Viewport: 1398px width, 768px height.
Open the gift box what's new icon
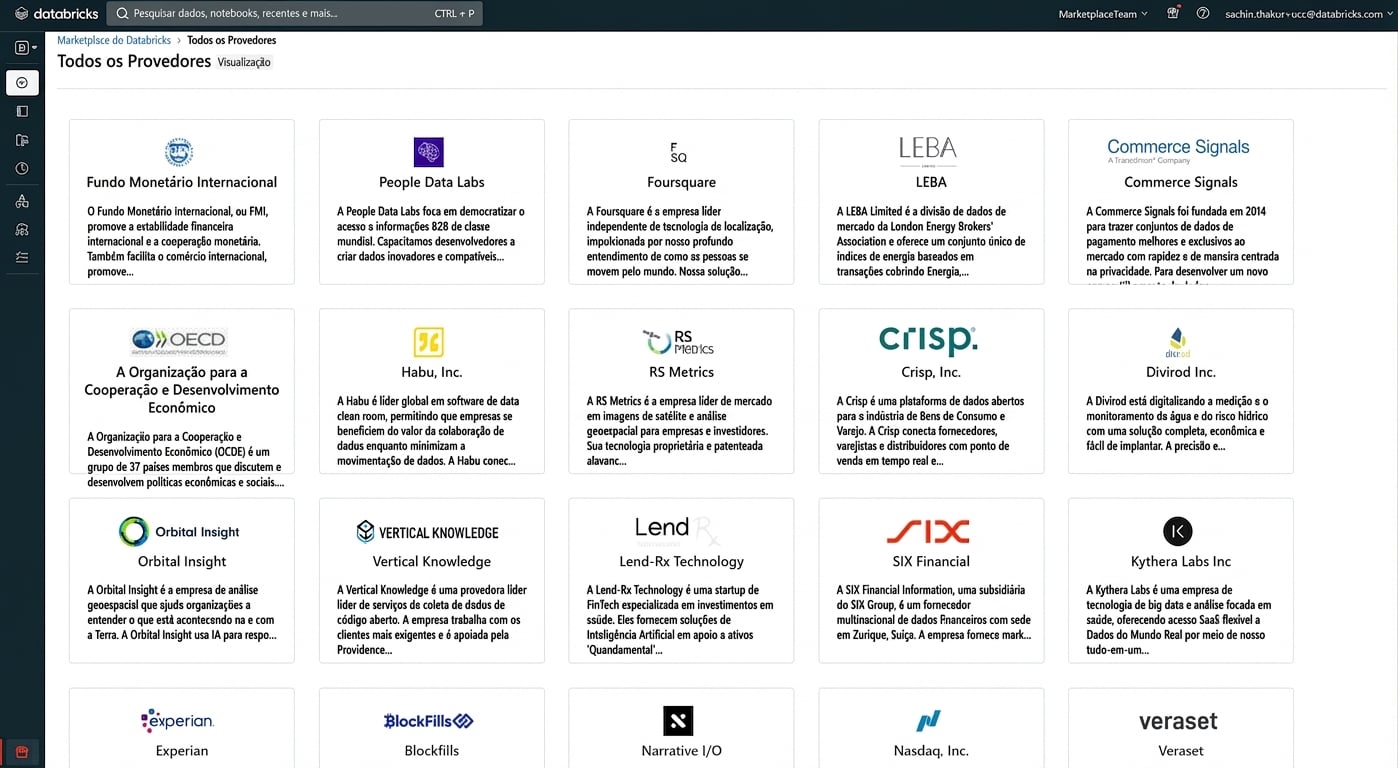1173,14
